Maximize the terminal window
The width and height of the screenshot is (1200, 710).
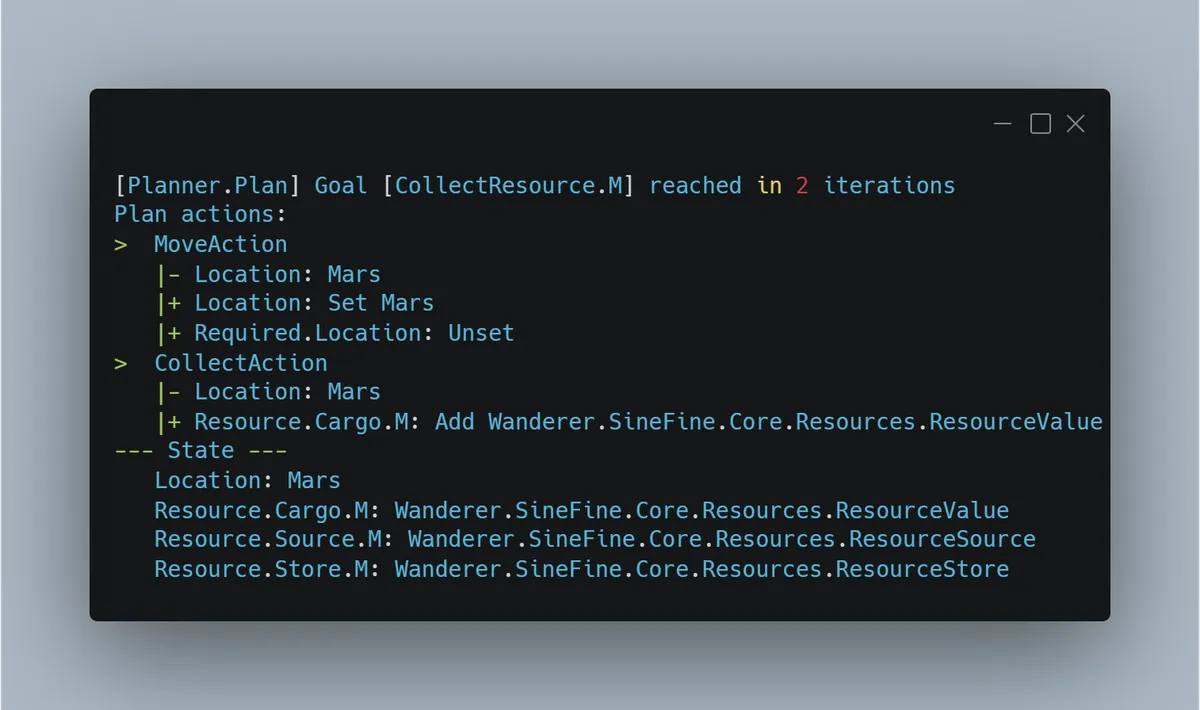(x=1040, y=124)
